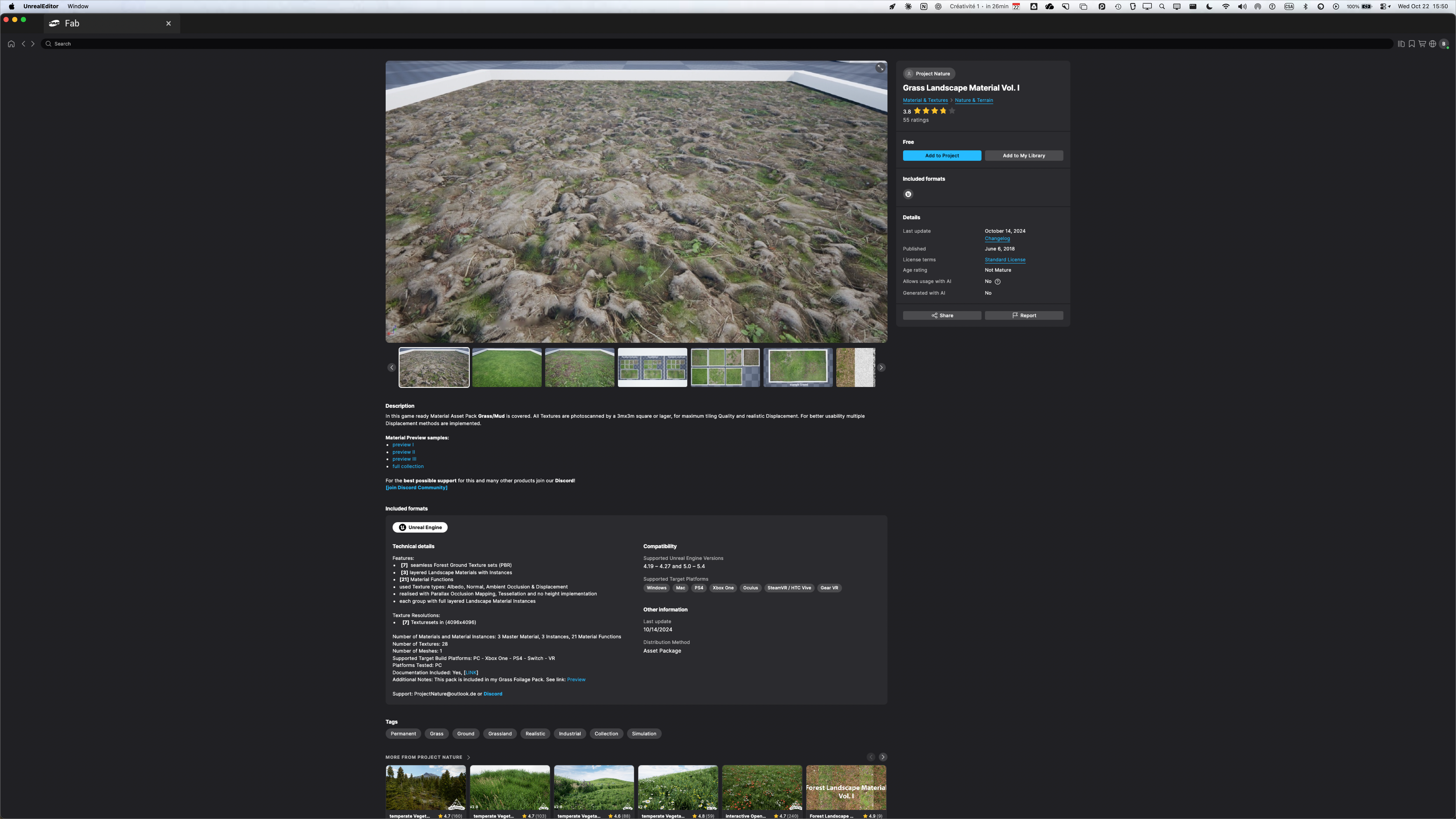Open the Changelog link
The image size is (1456, 819).
997,239
